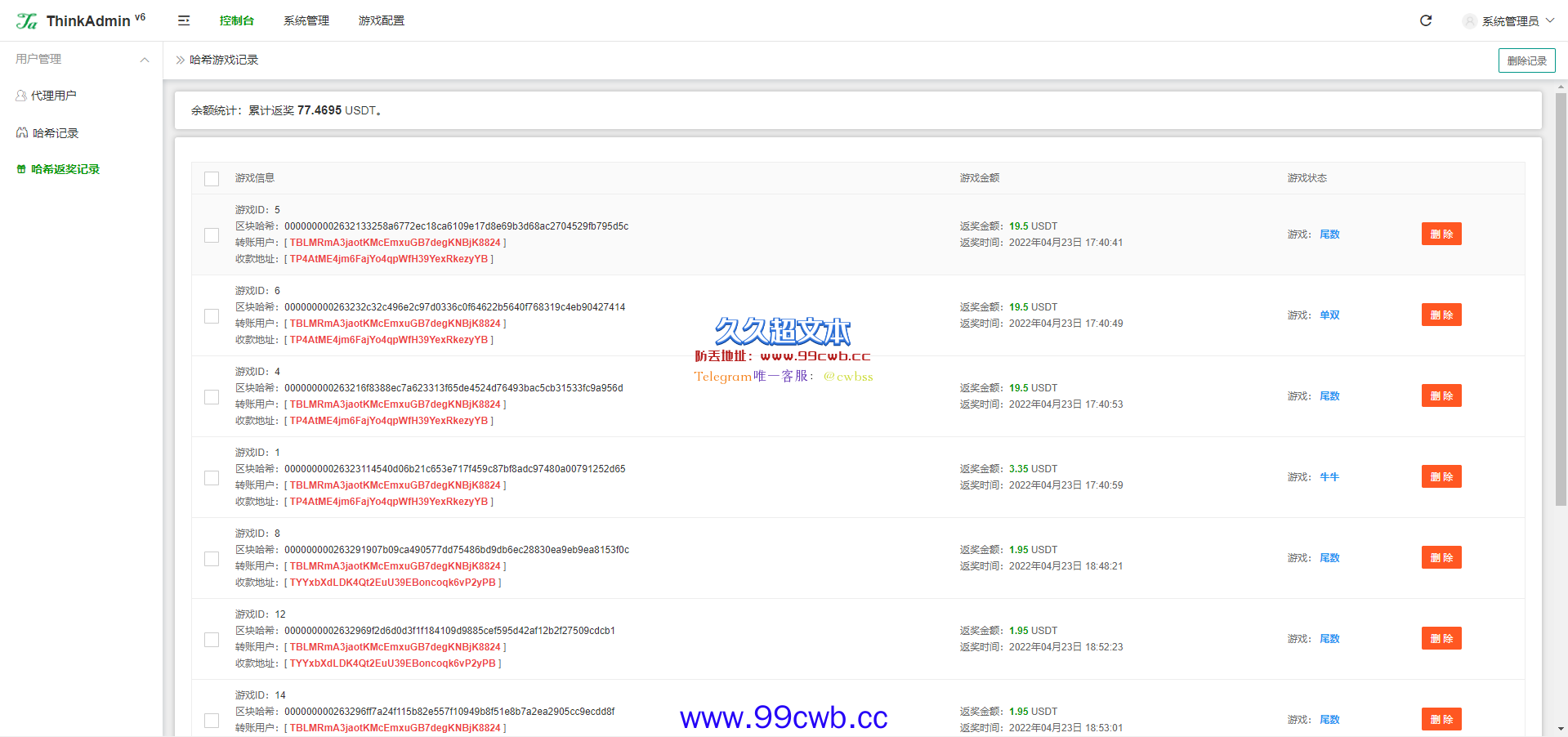Check the row for 游戏ID 4
Viewport: 1568px width, 737px height.
[212, 396]
